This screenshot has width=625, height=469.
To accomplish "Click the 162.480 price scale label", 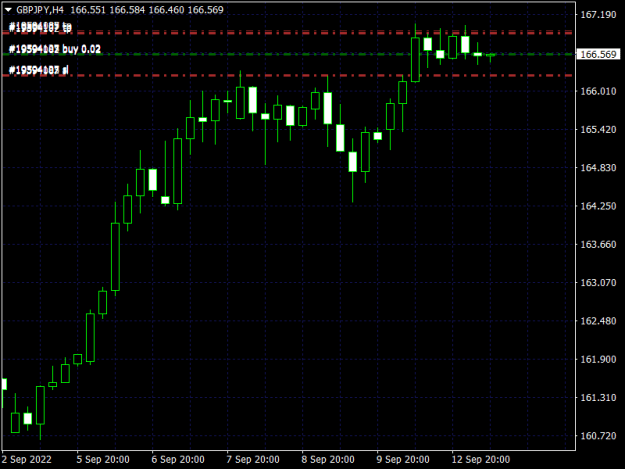I will [x=598, y=321].
